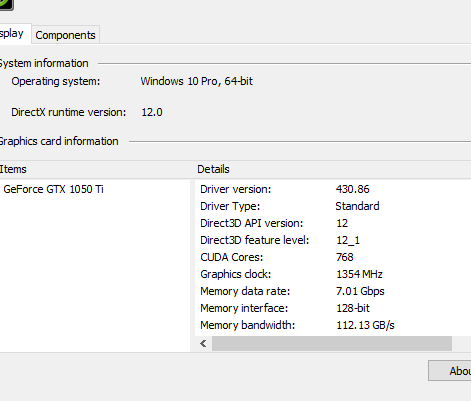Select the Memory bandwidth row

(333, 325)
